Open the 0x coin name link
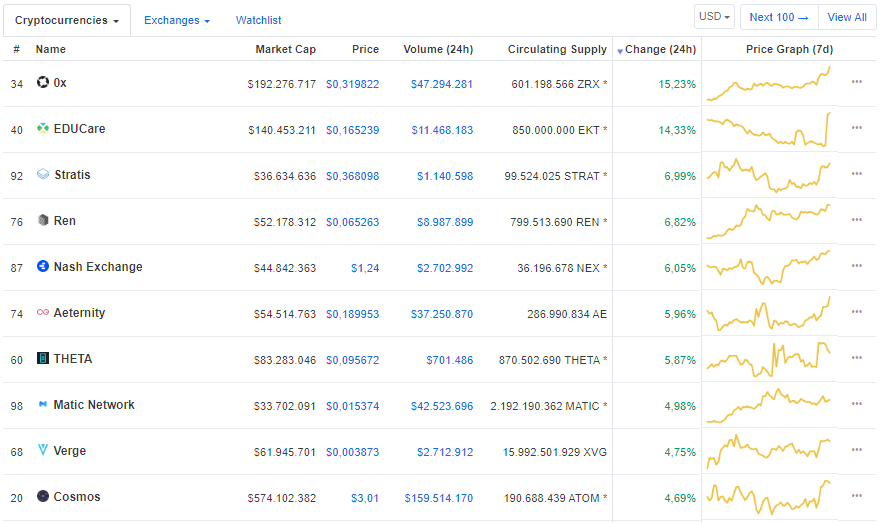The width and height of the screenshot is (880, 523). pyautogui.click(x=60, y=83)
